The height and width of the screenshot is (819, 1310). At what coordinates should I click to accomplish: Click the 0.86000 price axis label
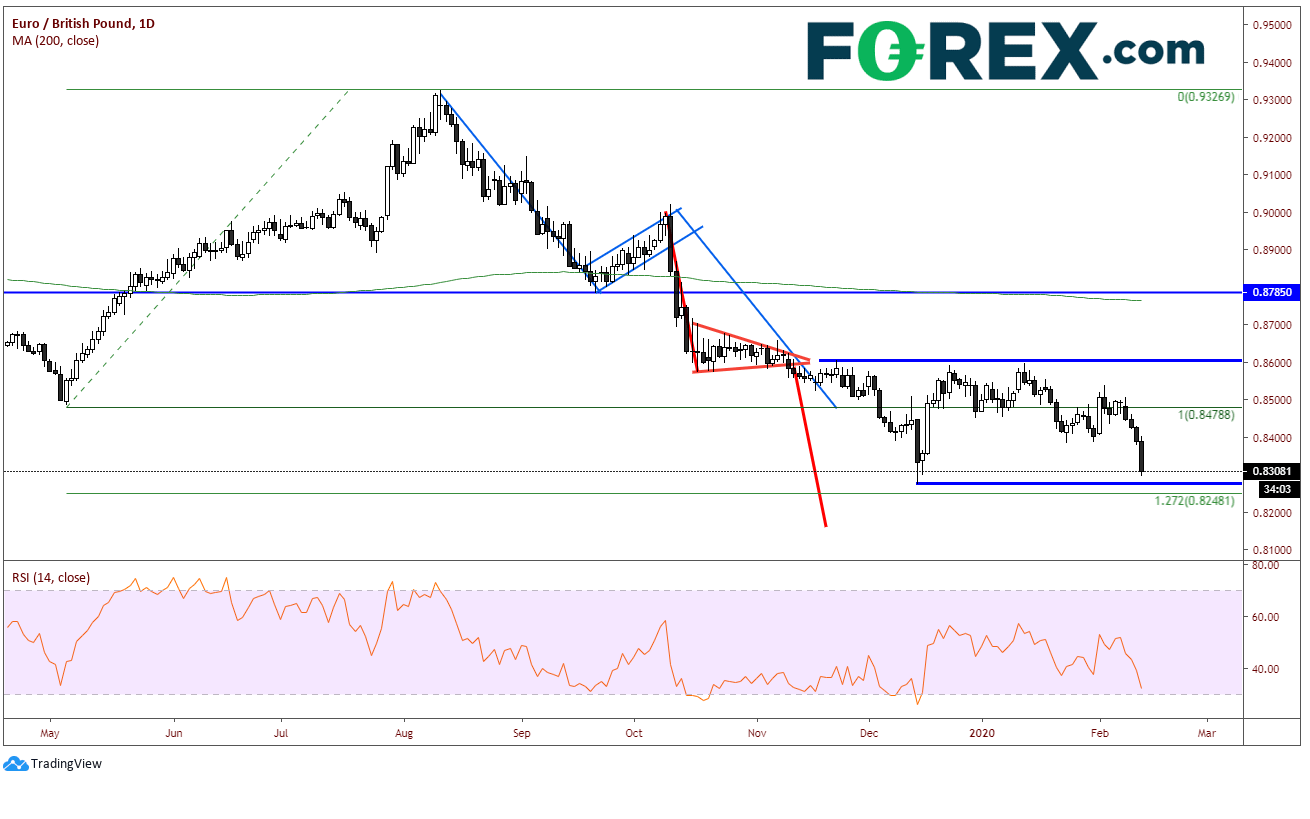pyautogui.click(x=1272, y=363)
